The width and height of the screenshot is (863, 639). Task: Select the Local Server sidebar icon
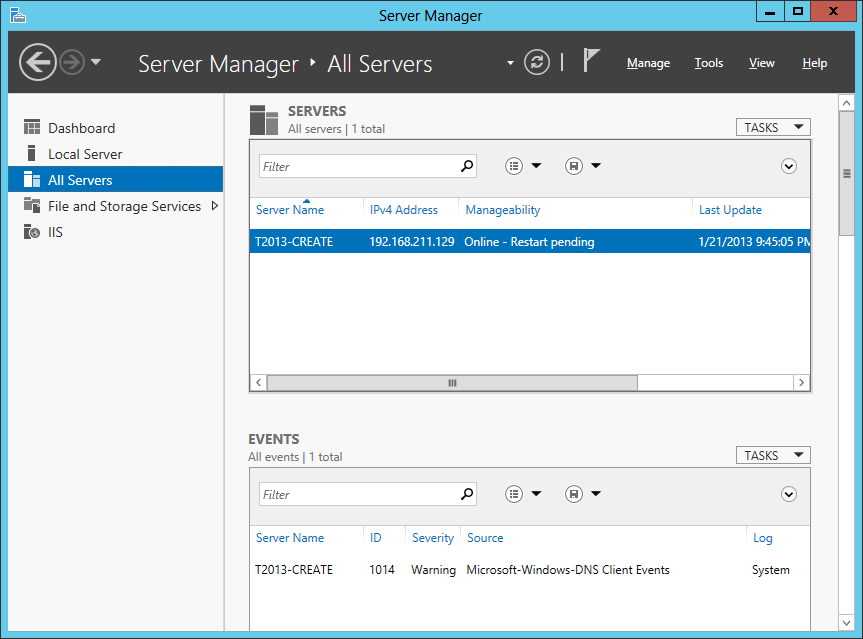31,154
